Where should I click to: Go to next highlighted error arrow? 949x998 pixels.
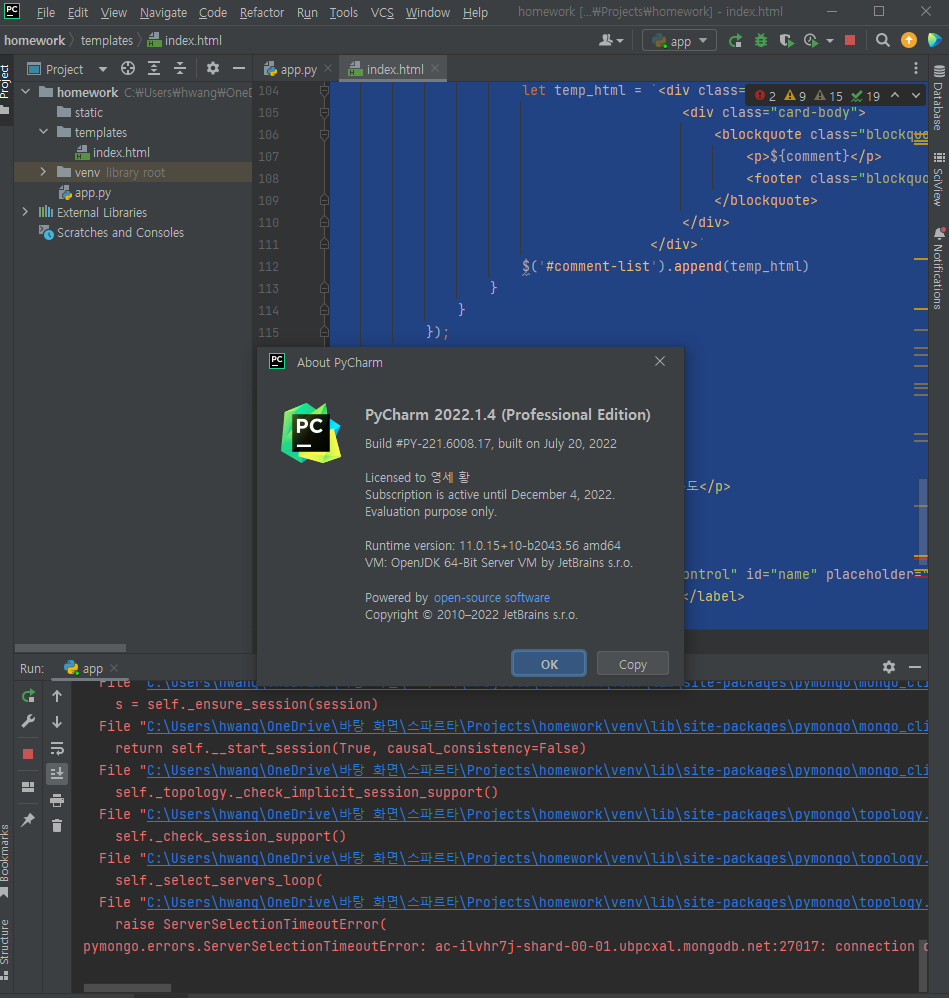click(915, 95)
